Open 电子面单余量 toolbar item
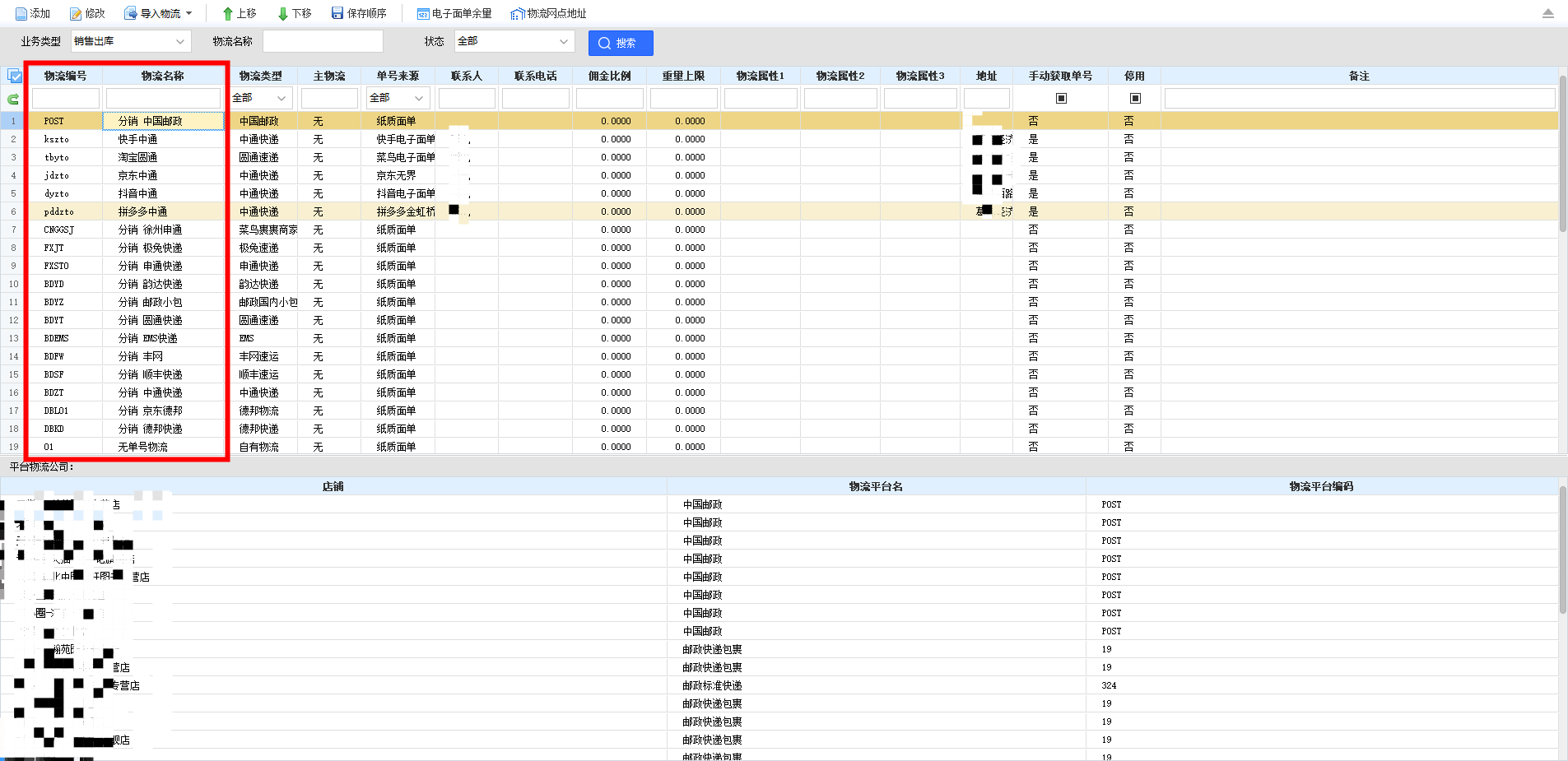This screenshot has height=761, width=1568. coord(454,14)
